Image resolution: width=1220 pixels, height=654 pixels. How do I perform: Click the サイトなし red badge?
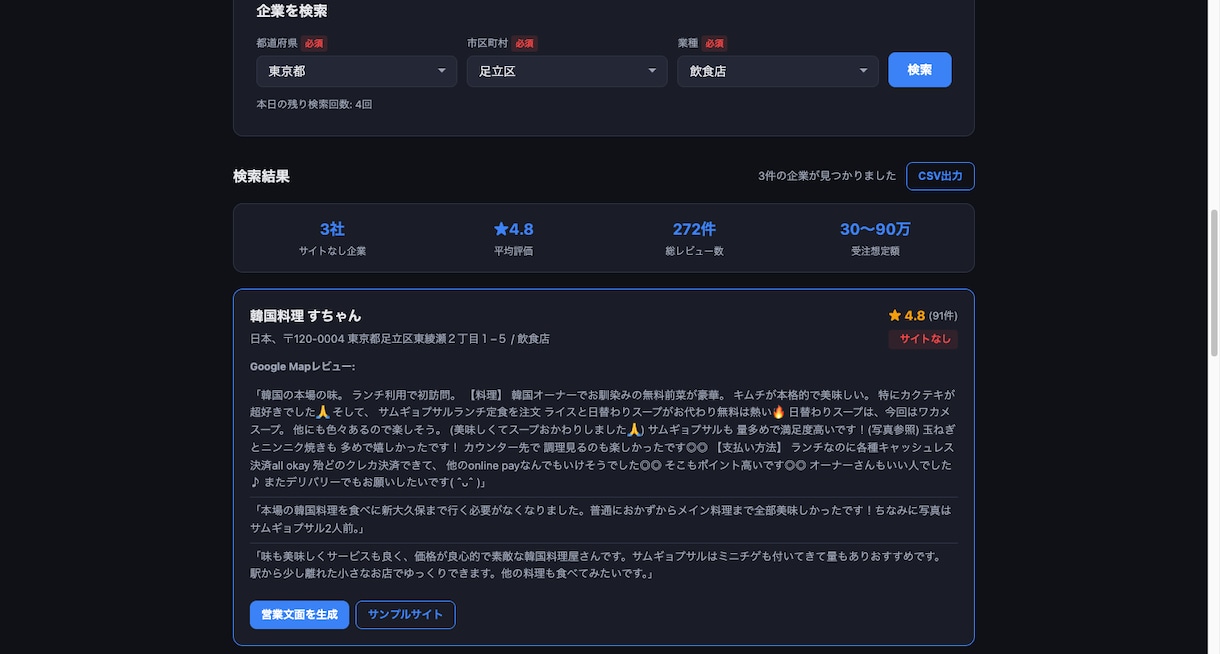tap(923, 339)
